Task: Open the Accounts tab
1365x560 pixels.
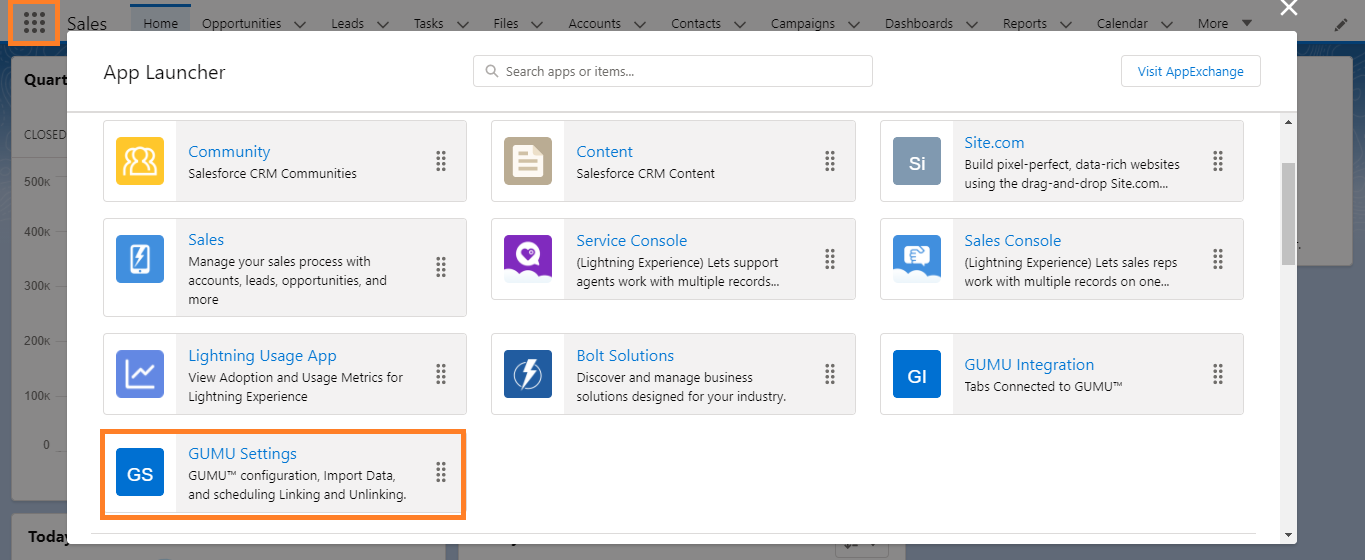Action: (594, 23)
